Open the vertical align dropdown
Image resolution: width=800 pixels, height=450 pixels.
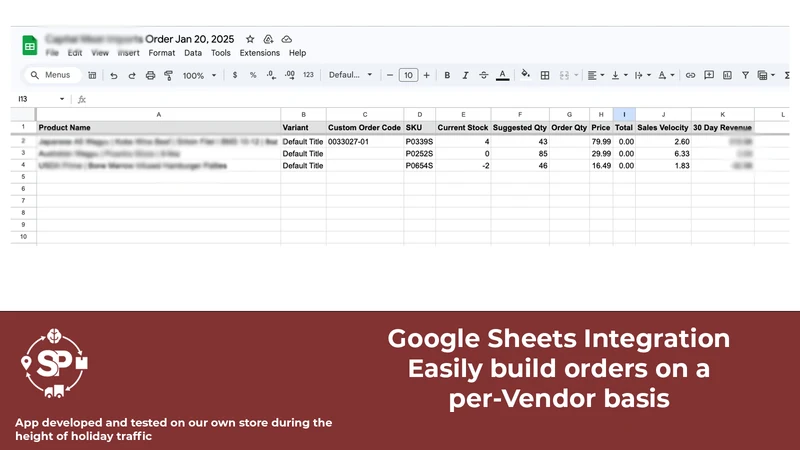click(x=619, y=76)
